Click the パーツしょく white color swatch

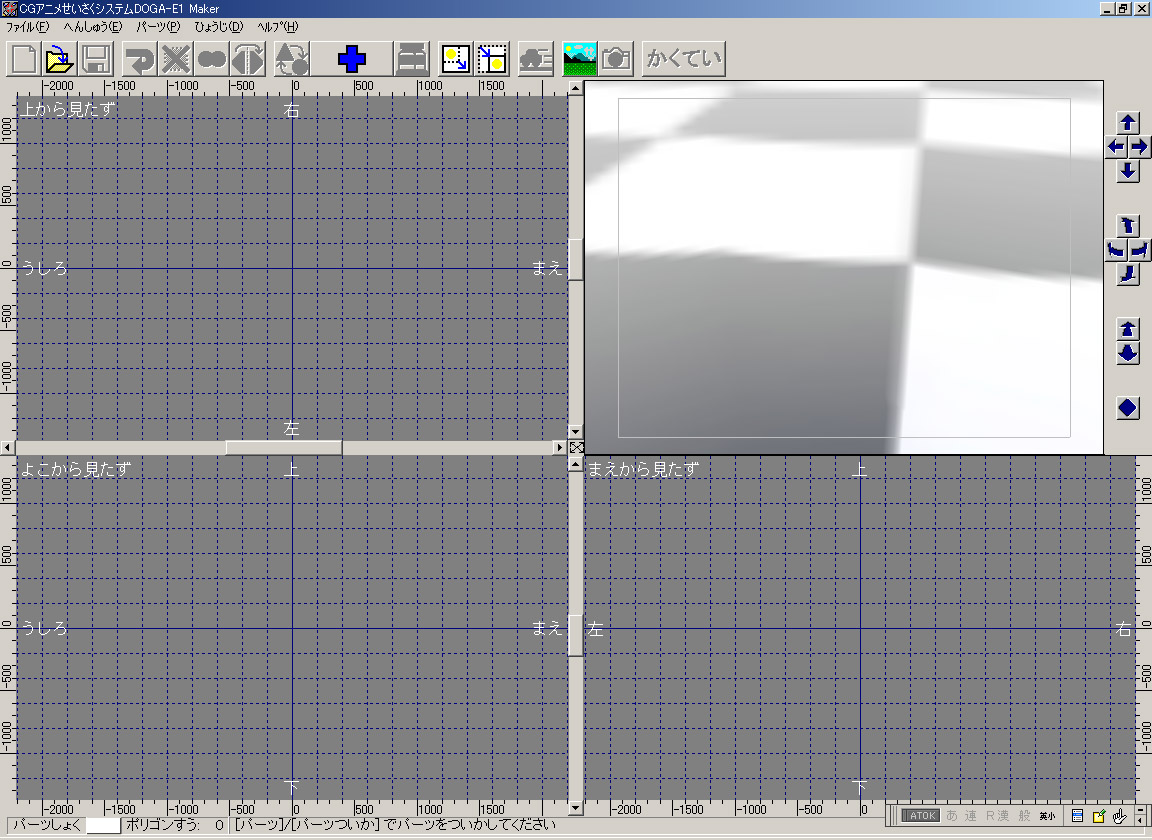[x=103, y=825]
